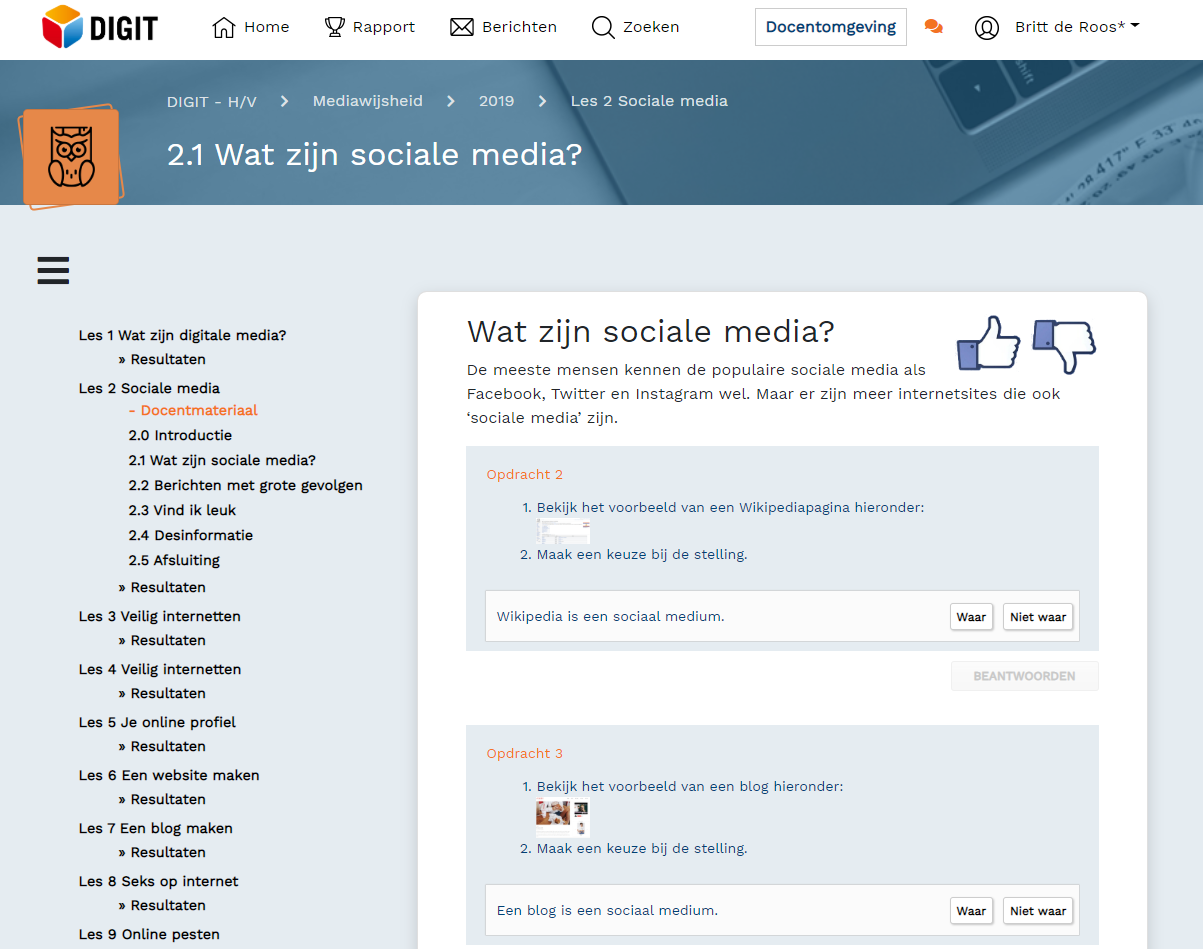Click the magnifying glass Zoeken icon
Screen dimensions: 1203x949
coord(602,27)
